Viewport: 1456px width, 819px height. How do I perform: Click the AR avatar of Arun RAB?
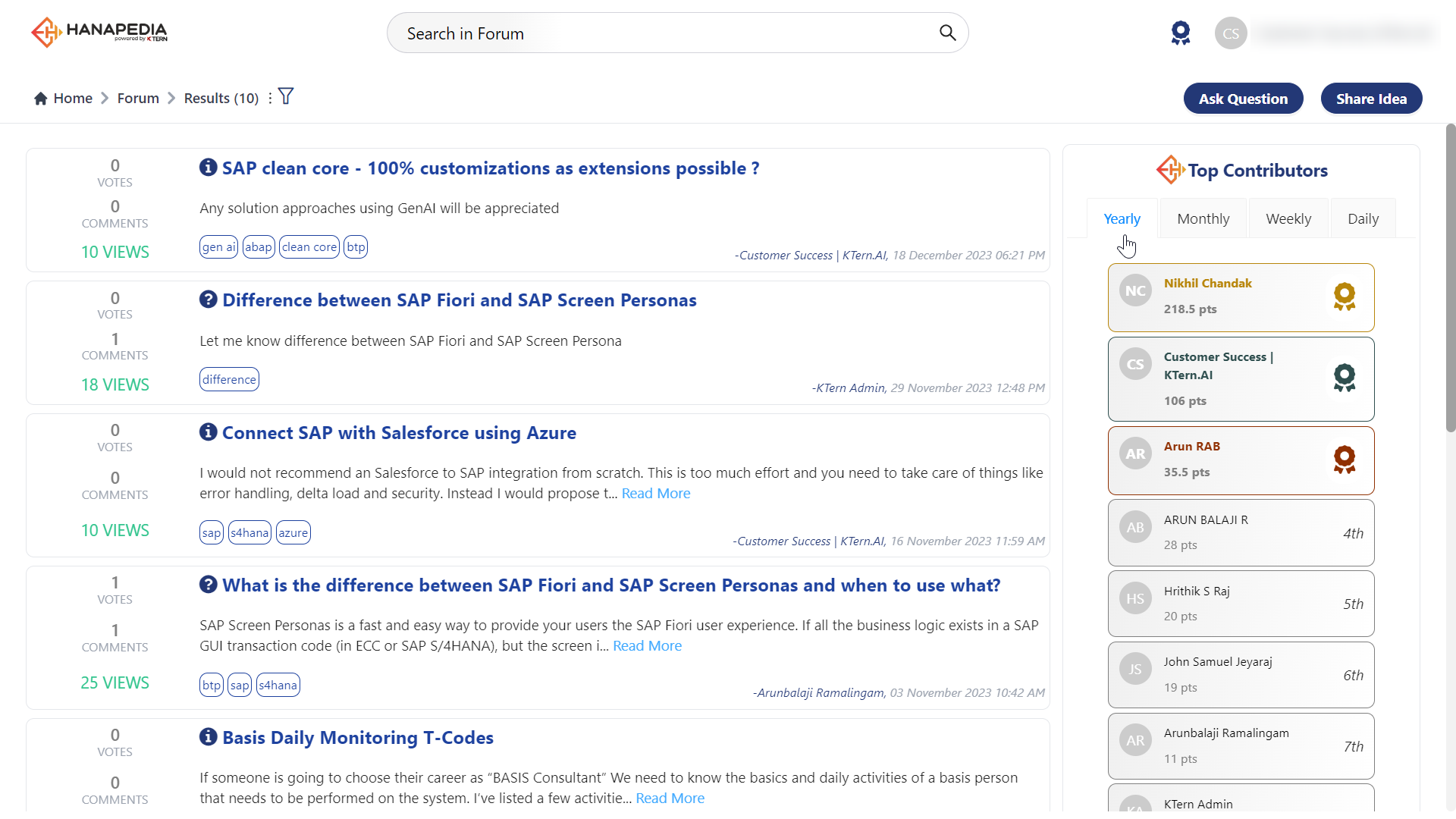(1135, 453)
